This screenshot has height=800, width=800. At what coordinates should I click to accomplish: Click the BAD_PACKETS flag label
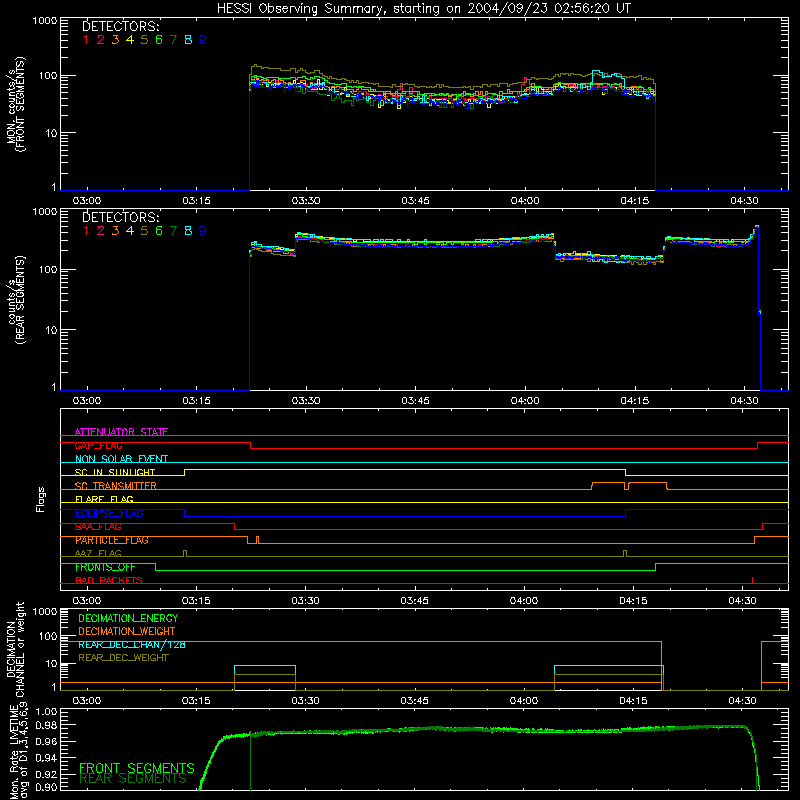point(109,580)
